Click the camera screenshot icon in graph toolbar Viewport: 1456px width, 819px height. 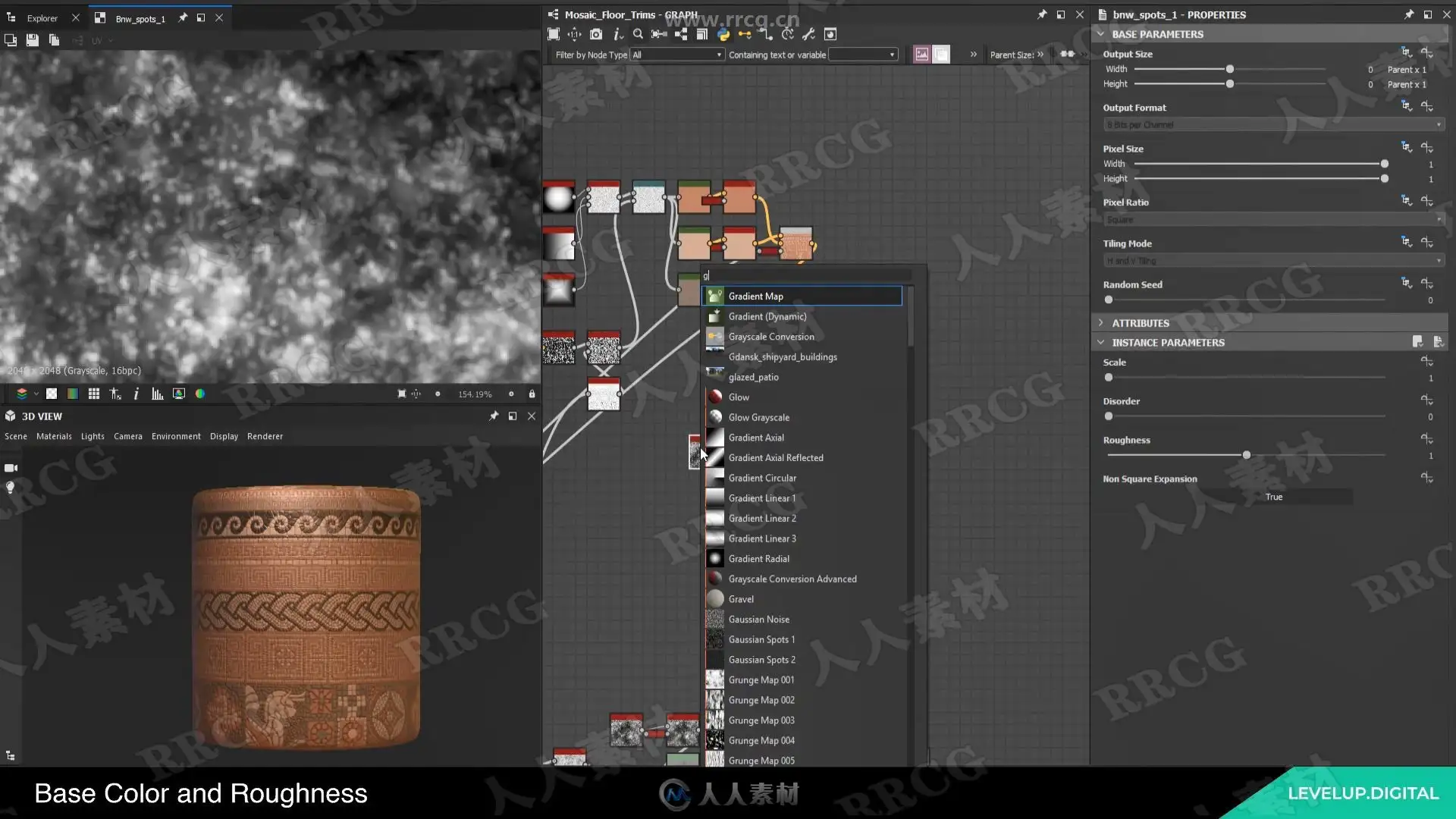[596, 34]
